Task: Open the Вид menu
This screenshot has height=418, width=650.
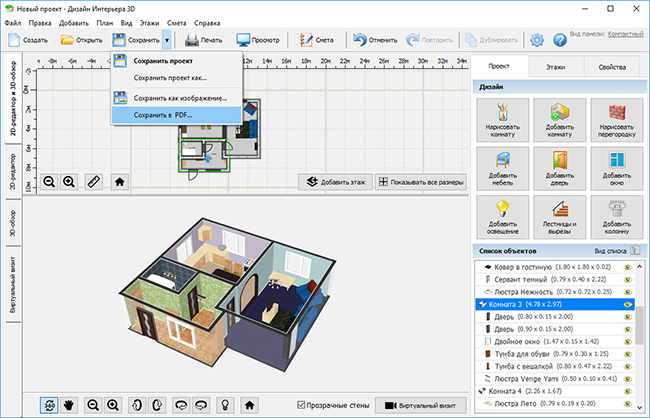Action: pyautogui.click(x=126, y=23)
